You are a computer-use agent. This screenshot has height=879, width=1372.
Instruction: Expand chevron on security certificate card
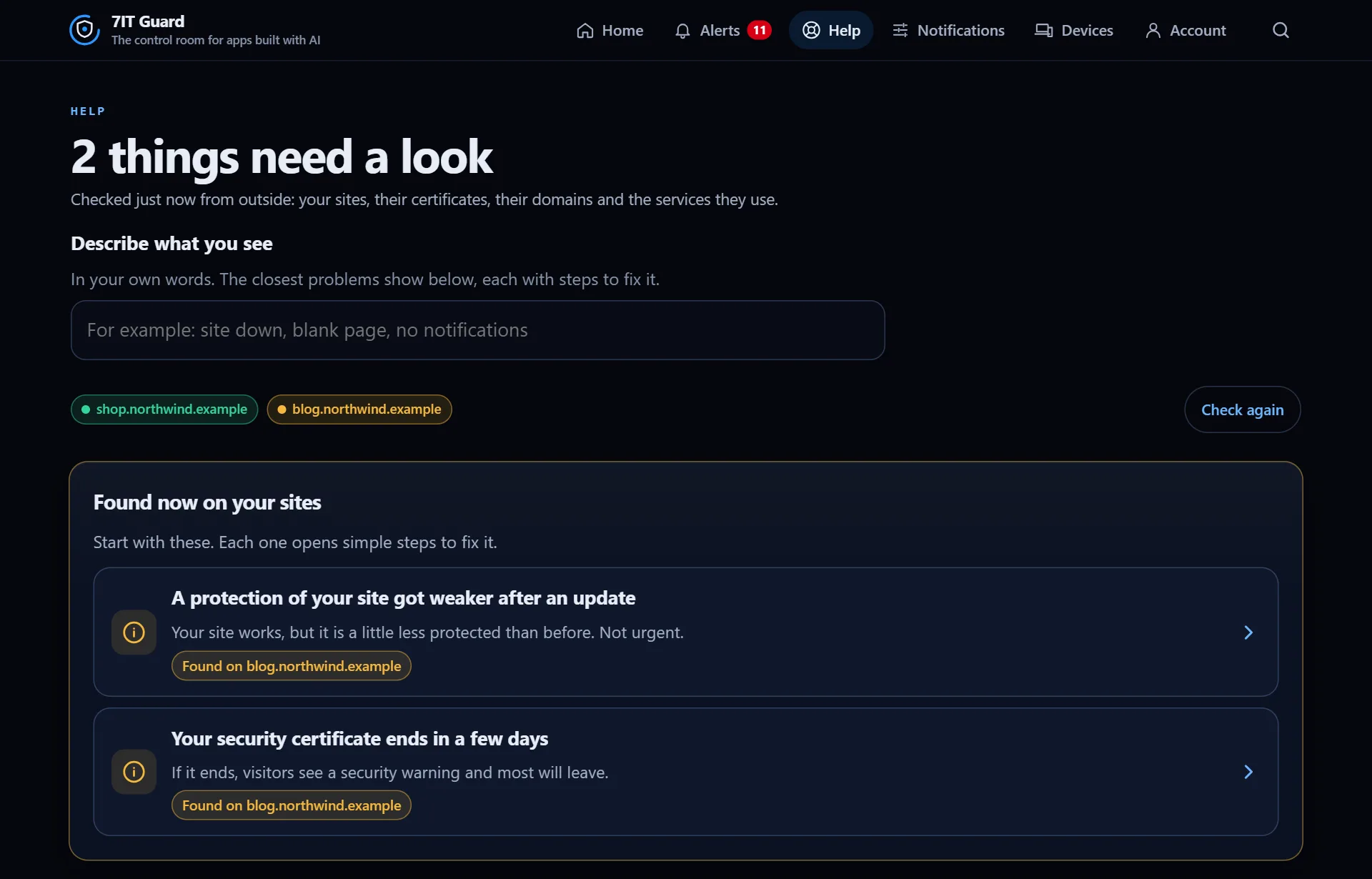(x=1248, y=772)
